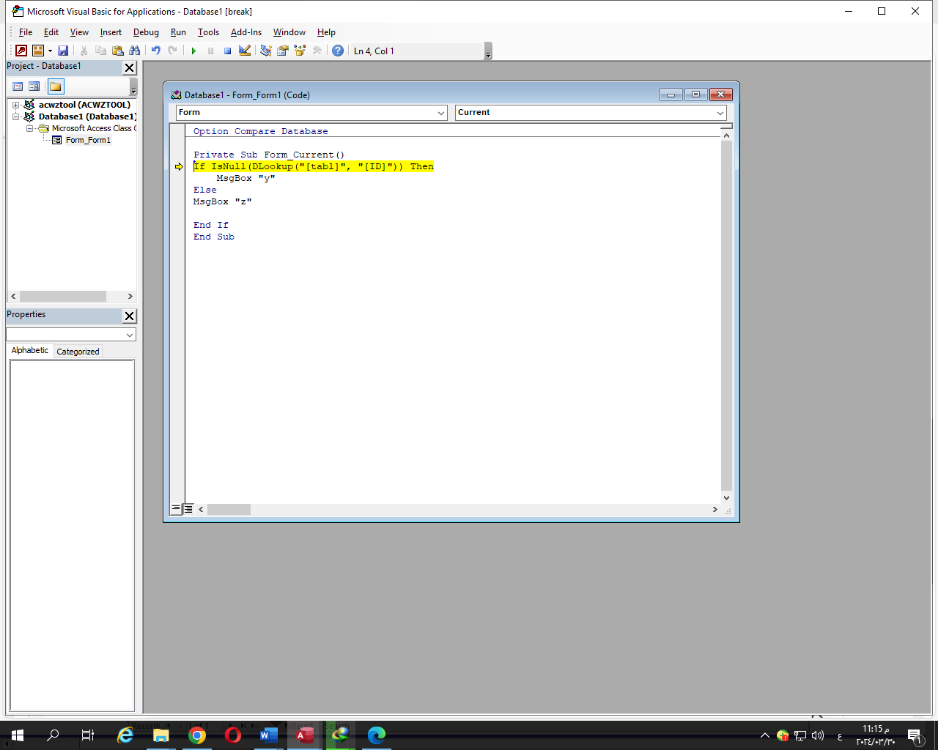The image size is (938, 750).
Task: Click the Redo arrow icon
Action: pos(173,51)
